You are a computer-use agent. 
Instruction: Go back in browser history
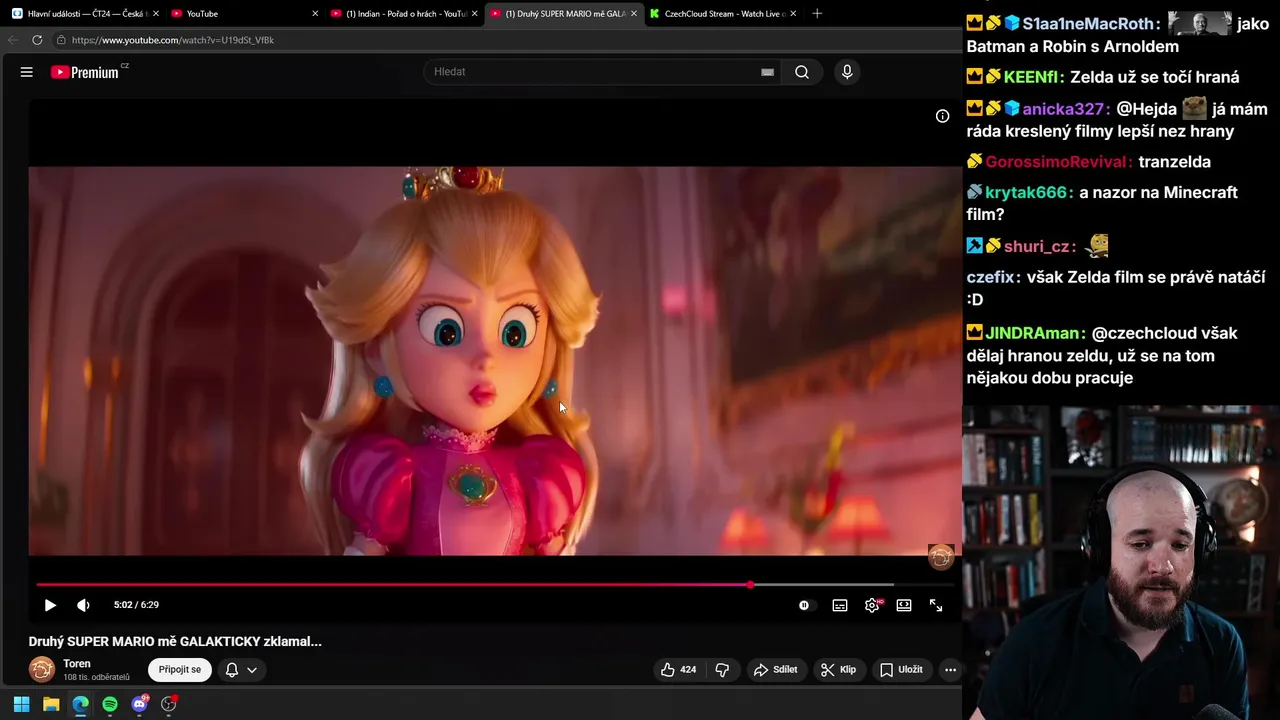[13, 40]
